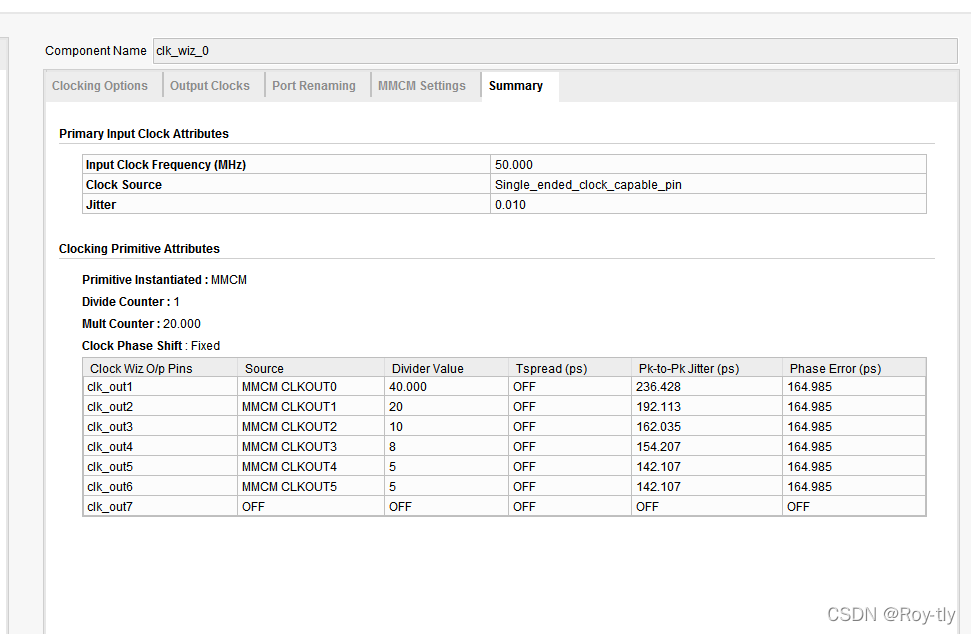Click the MMCM CLKOUT3 source cell

[311, 446]
